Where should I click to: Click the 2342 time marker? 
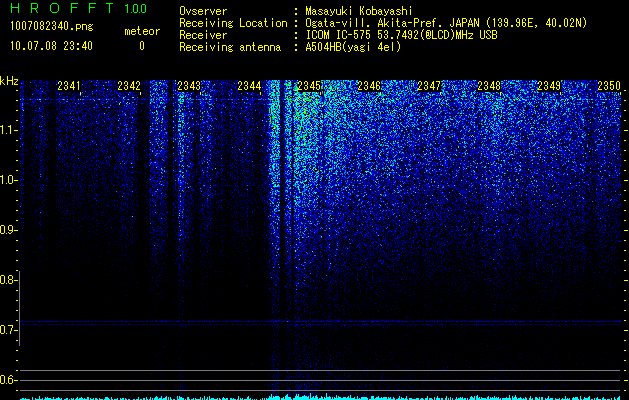(129, 86)
